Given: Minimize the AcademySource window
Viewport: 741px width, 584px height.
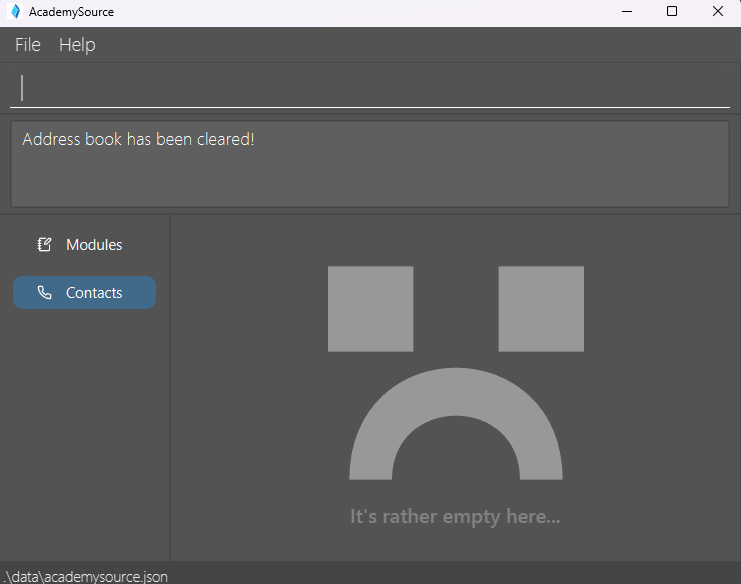Looking at the screenshot, I should 626,12.
